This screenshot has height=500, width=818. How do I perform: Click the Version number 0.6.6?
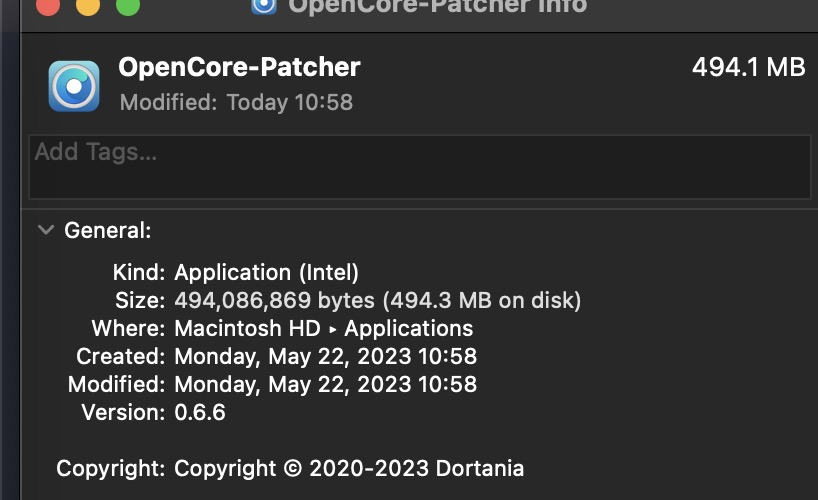coord(200,412)
